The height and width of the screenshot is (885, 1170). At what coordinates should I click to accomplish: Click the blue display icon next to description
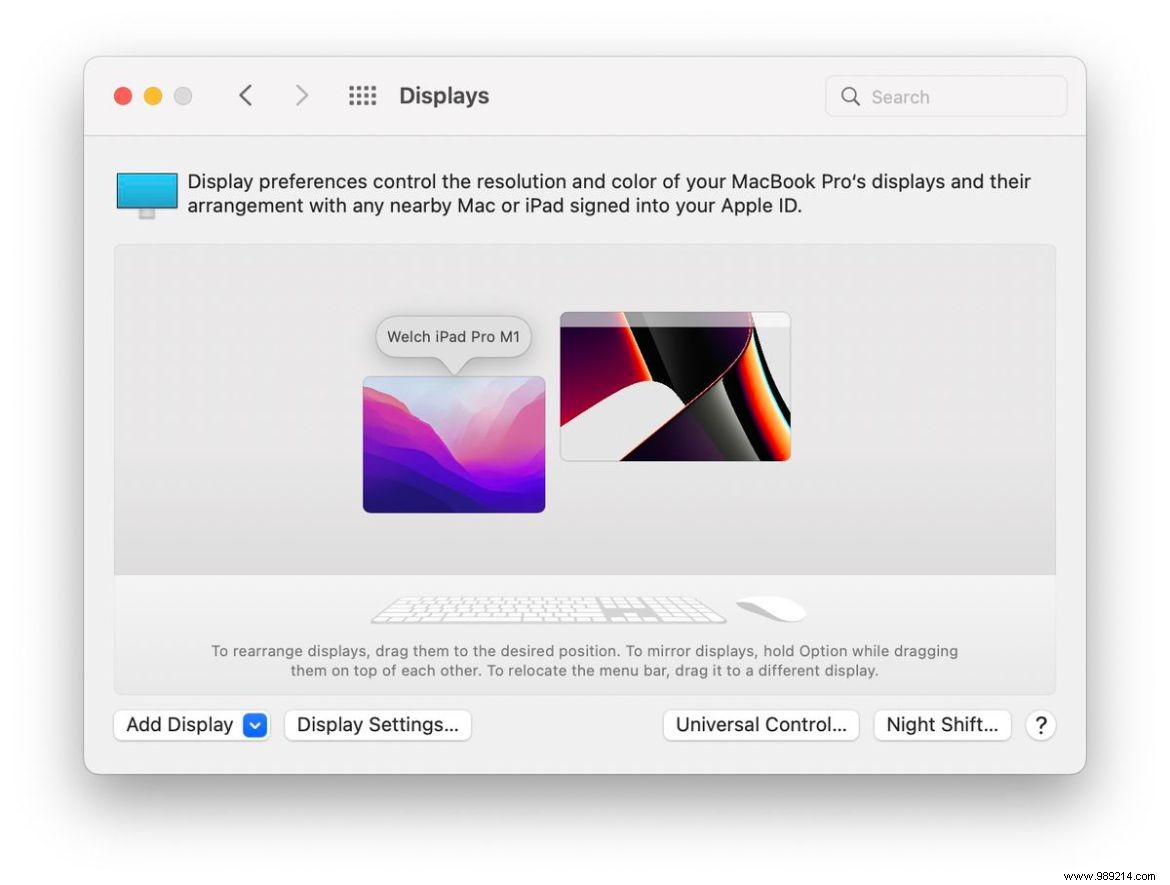pos(146,192)
